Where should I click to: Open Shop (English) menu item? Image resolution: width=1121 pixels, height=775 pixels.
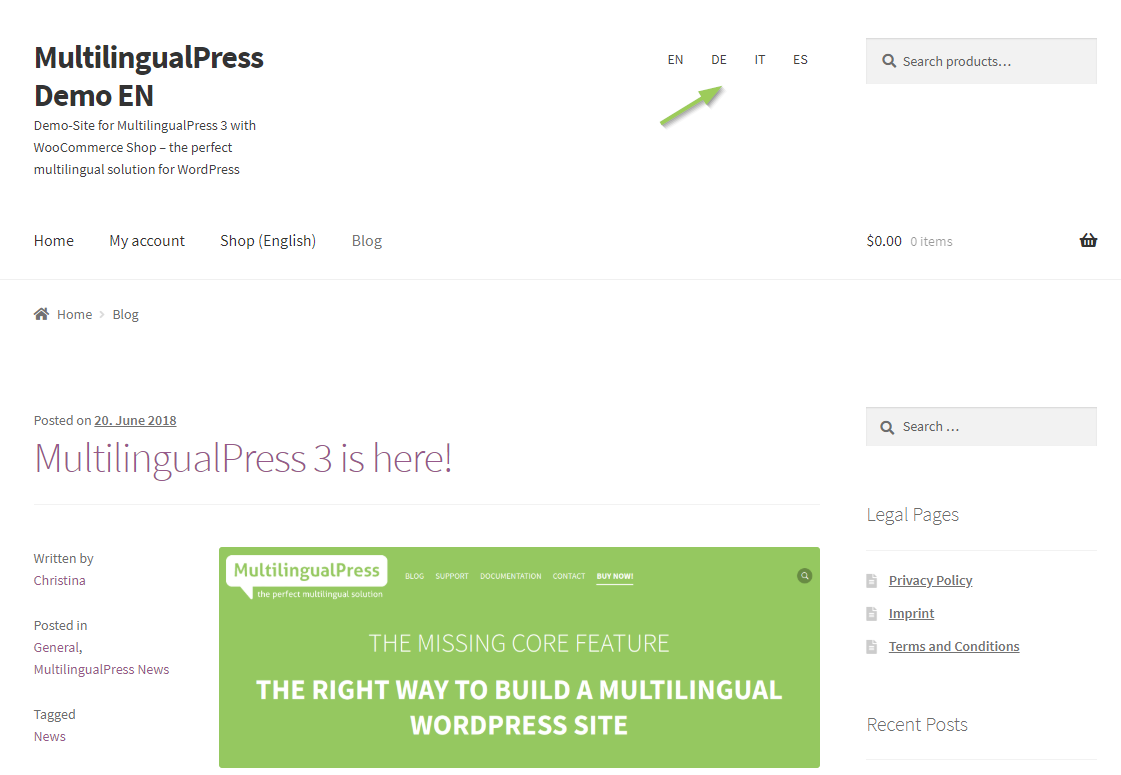(268, 241)
